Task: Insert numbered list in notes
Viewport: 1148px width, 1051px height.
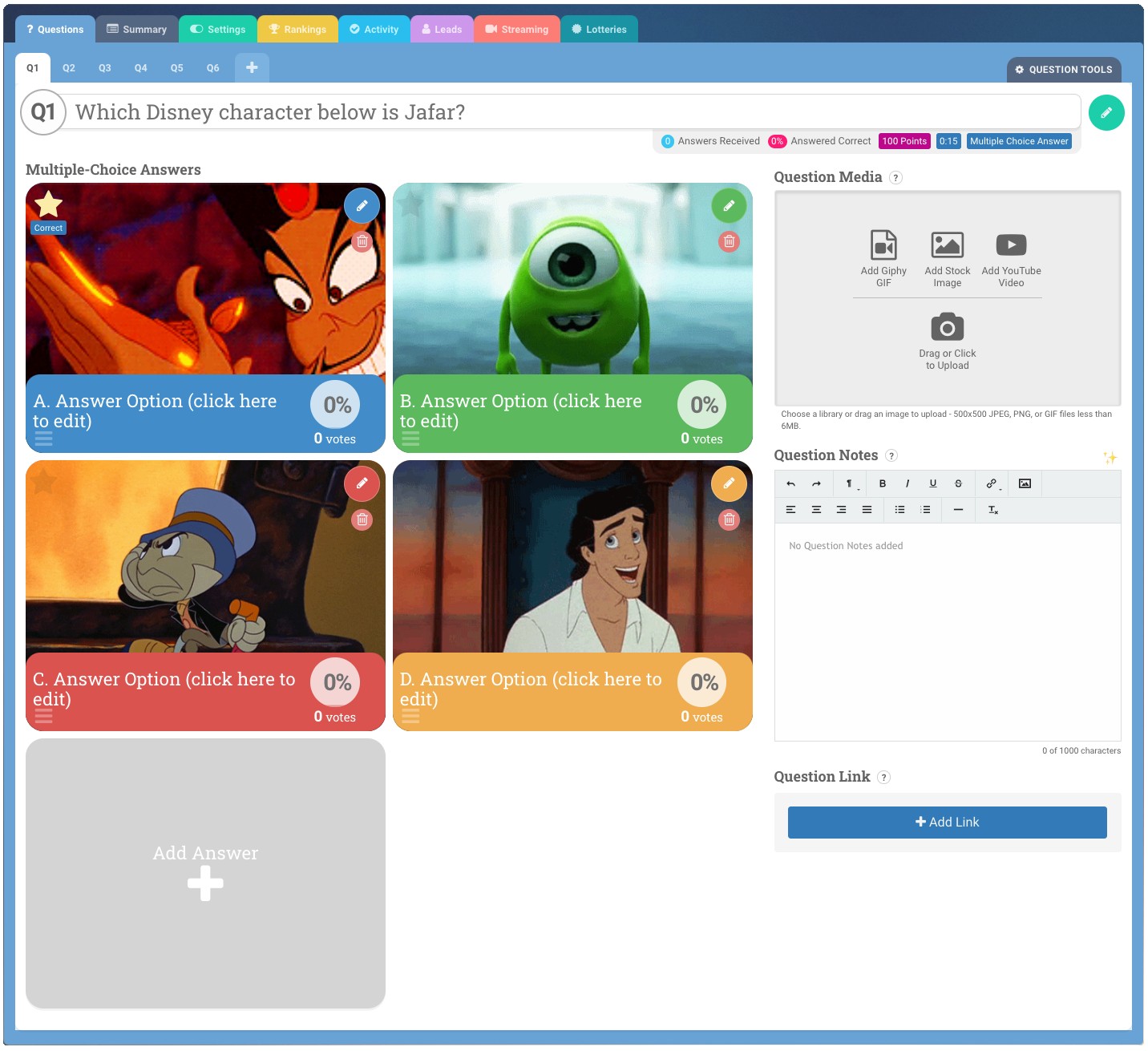Action: [x=925, y=510]
